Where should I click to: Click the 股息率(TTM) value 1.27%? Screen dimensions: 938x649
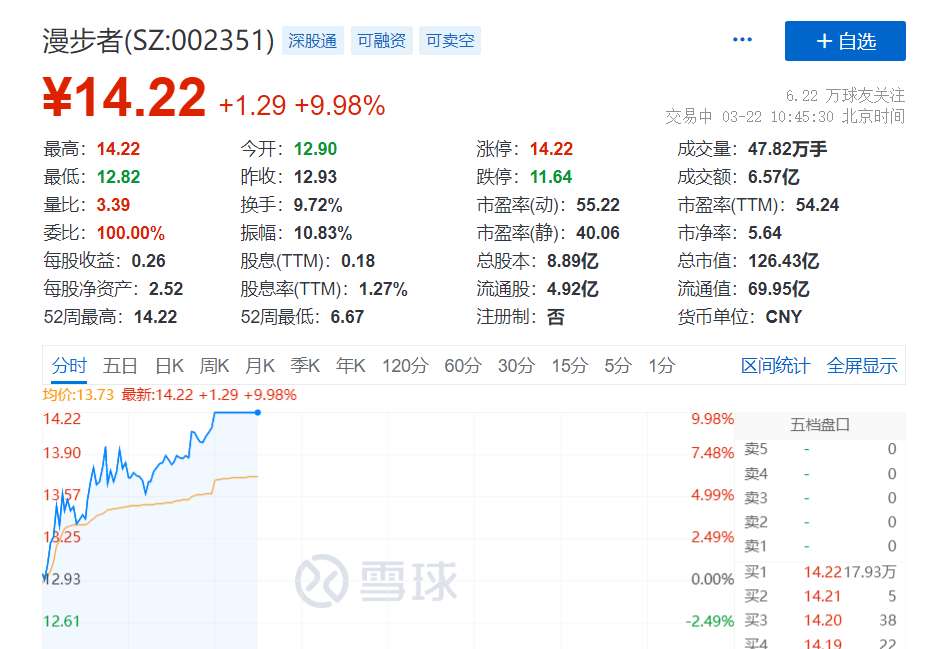coord(383,289)
